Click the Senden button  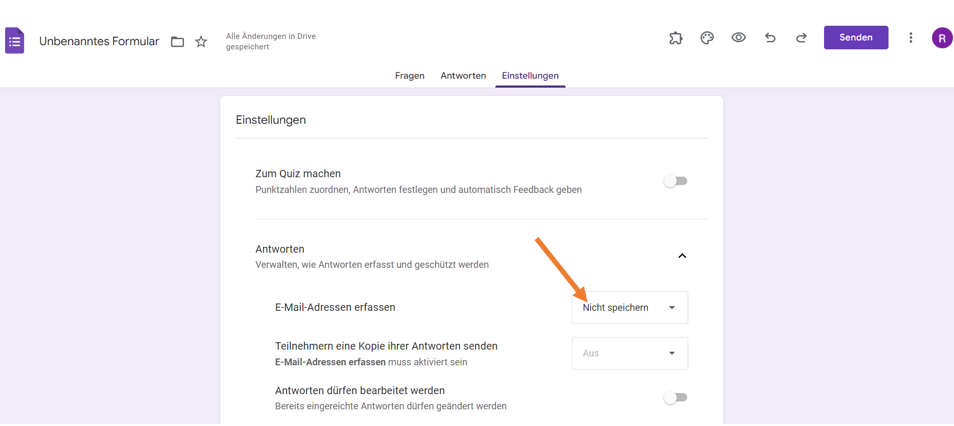[856, 38]
